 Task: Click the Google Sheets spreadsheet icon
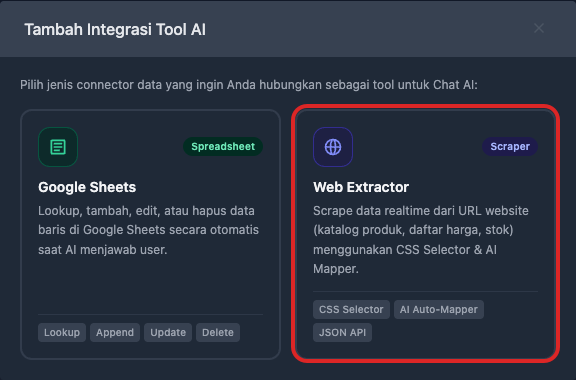[x=58, y=147]
